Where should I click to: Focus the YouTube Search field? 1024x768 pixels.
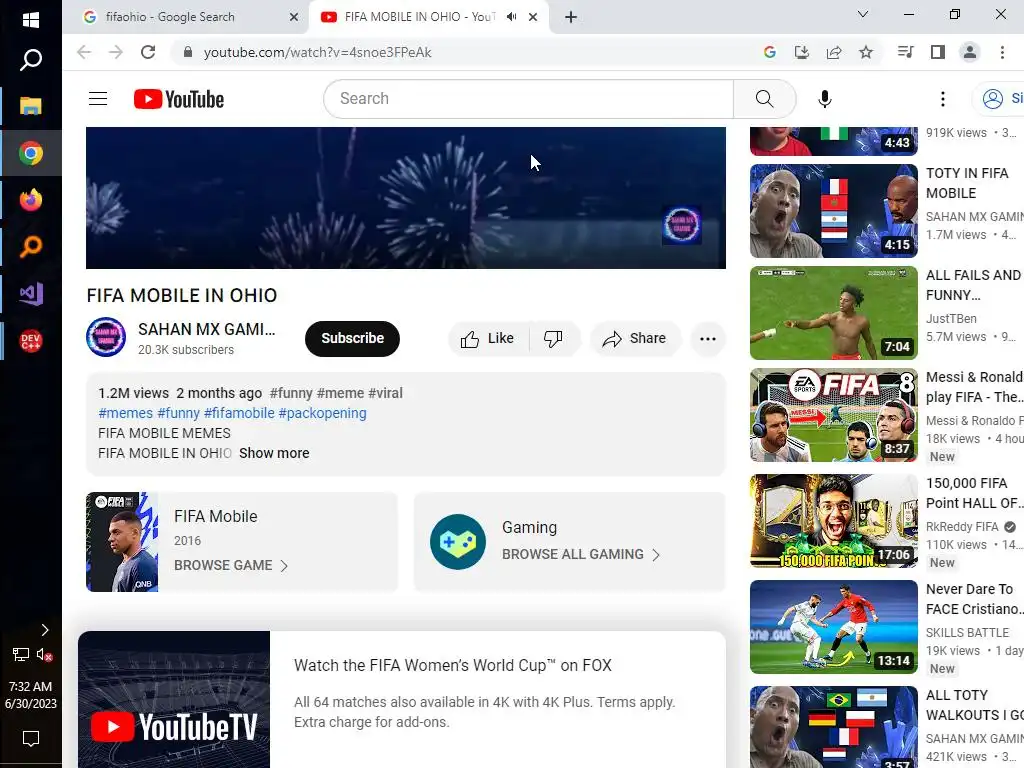pyautogui.click(x=528, y=99)
